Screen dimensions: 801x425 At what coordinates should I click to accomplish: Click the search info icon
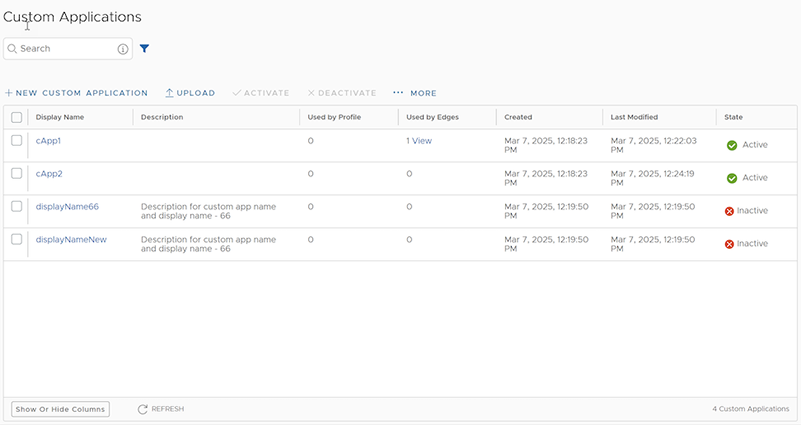pyautogui.click(x=123, y=48)
